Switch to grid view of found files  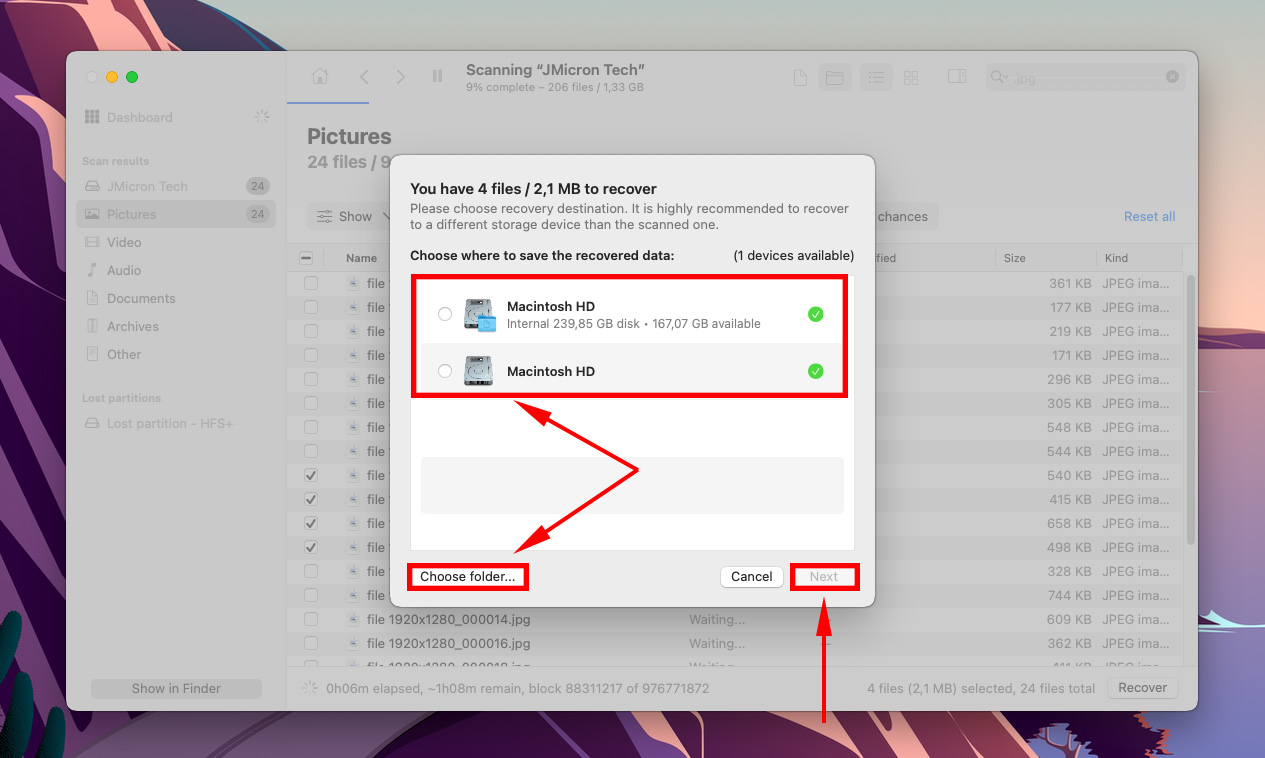tap(910, 77)
